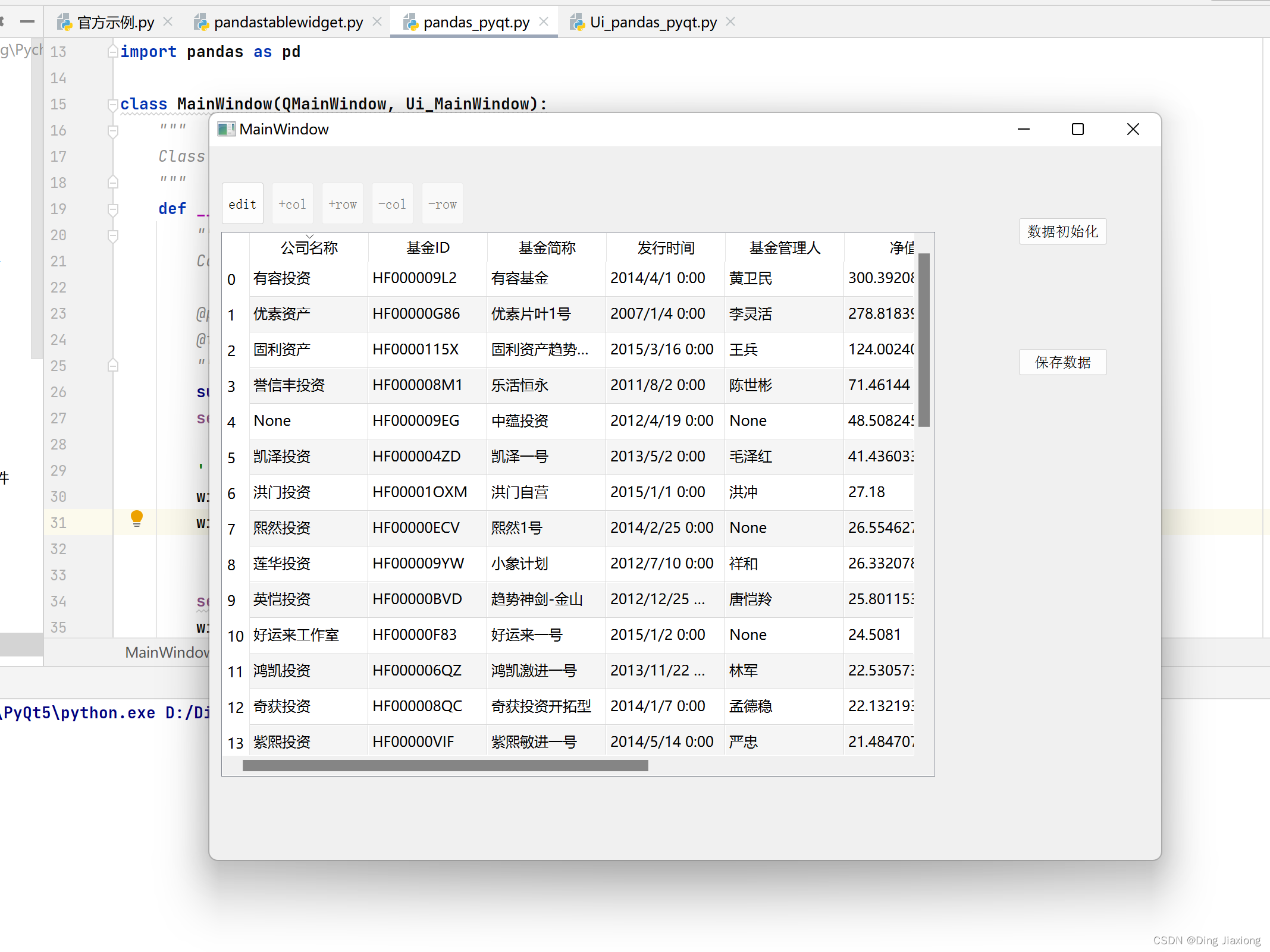Click the Python file icon on the pandas_pyqt.py tab

pos(409,22)
